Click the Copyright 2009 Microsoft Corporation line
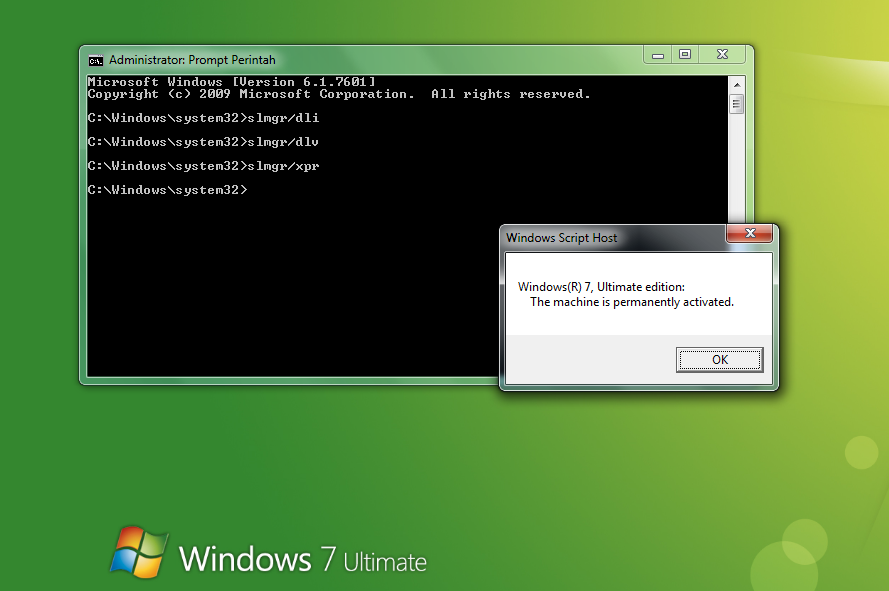This screenshot has width=889, height=591. click(339, 94)
